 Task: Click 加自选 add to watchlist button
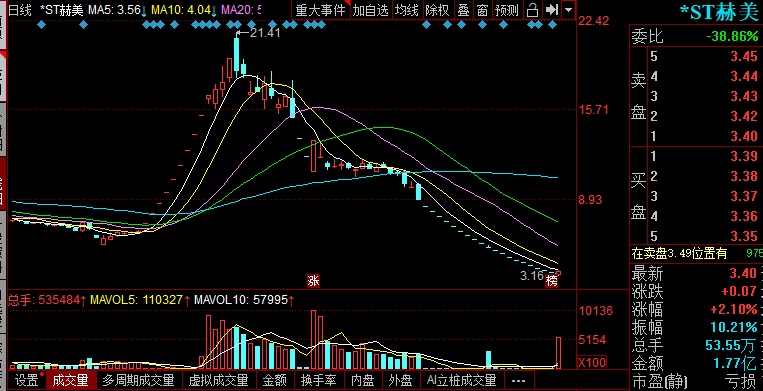pyautogui.click(x=371, y=9)
